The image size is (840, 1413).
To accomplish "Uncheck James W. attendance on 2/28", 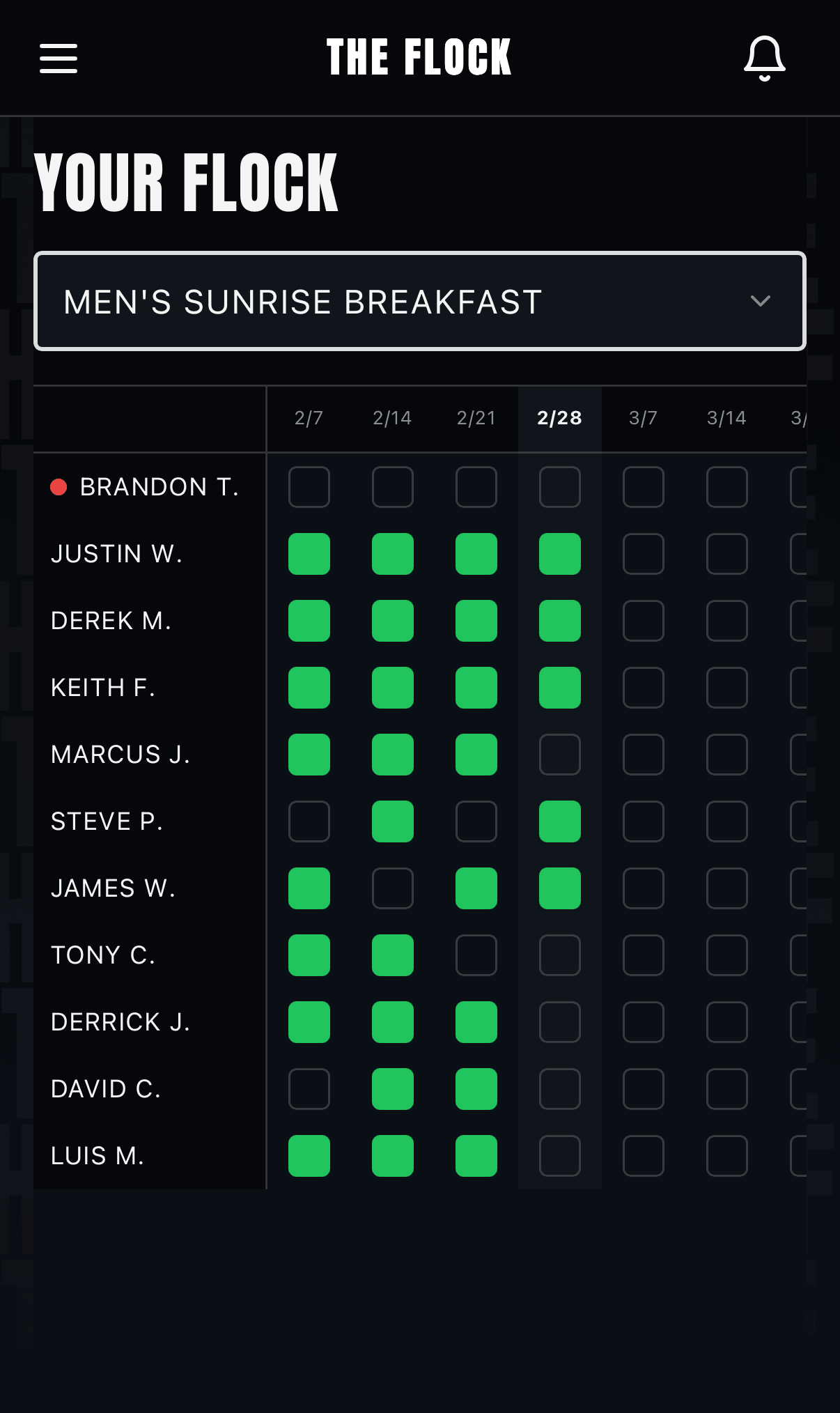I will coord(559,888).
